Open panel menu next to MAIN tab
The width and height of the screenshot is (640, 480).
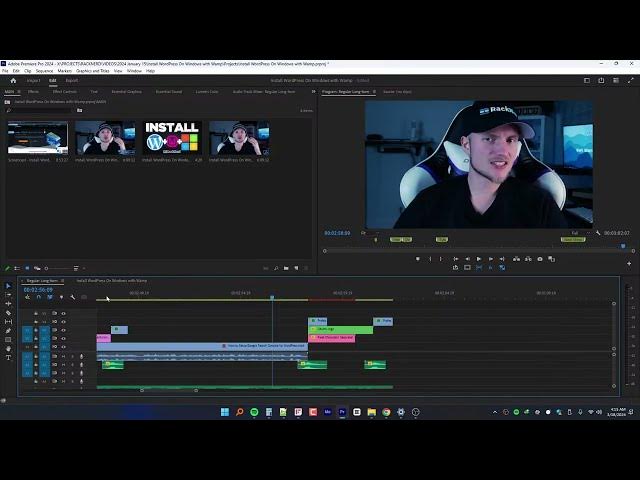click(x=19, y=91)
